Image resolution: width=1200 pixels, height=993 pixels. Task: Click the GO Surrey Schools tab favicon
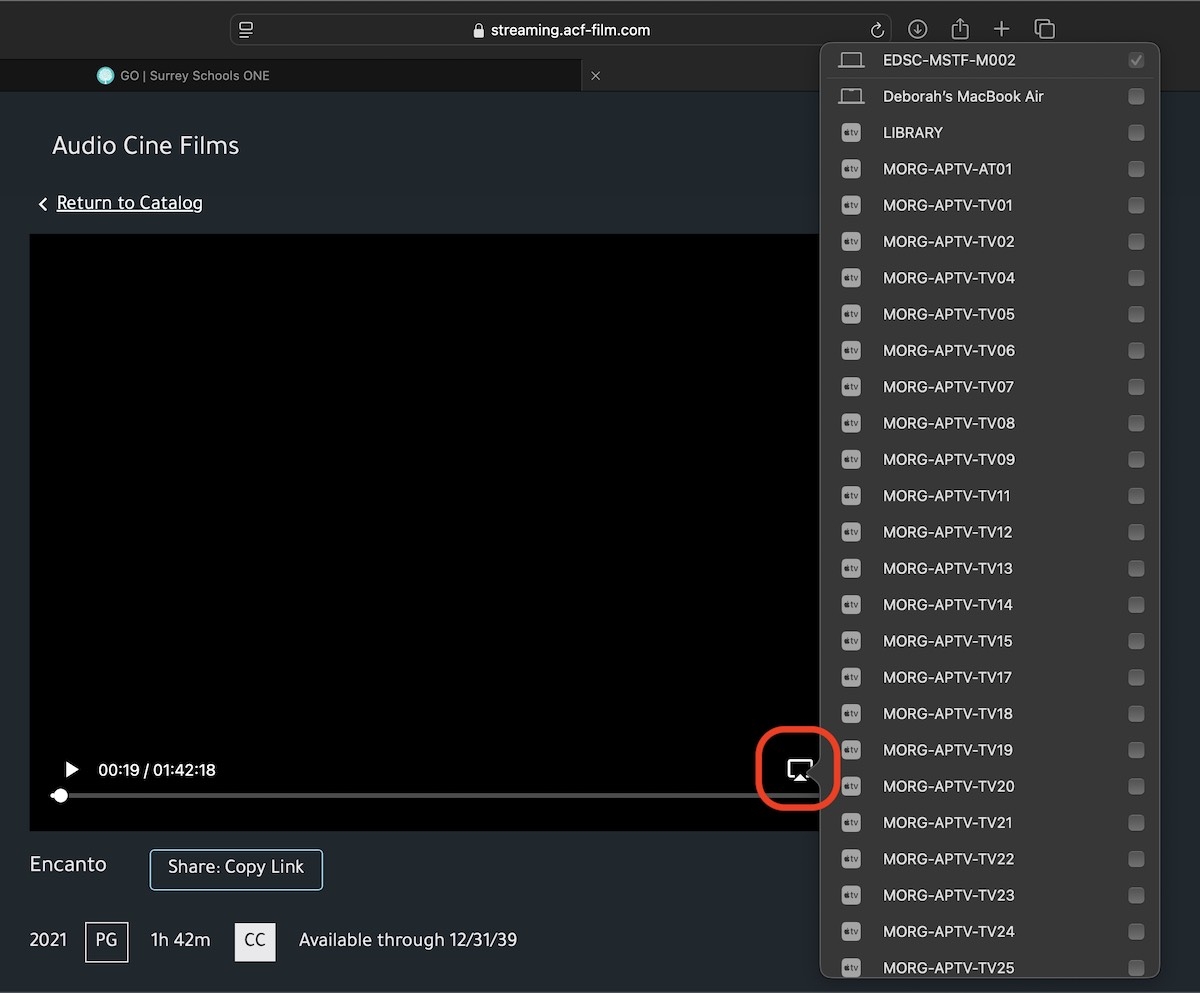(x=105, y=75)
